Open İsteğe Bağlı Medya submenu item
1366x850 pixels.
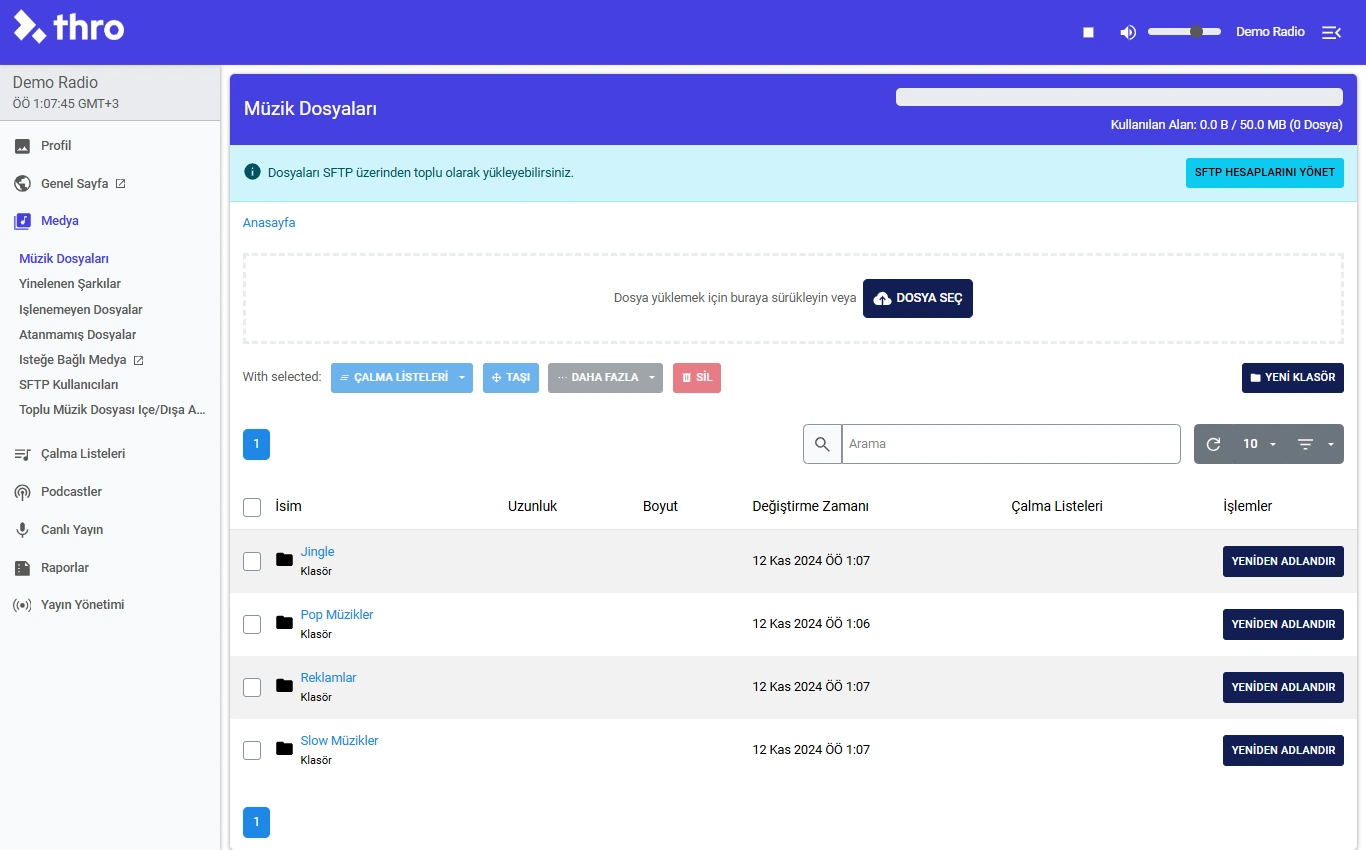pyautogui.click(x=73, y=360)
